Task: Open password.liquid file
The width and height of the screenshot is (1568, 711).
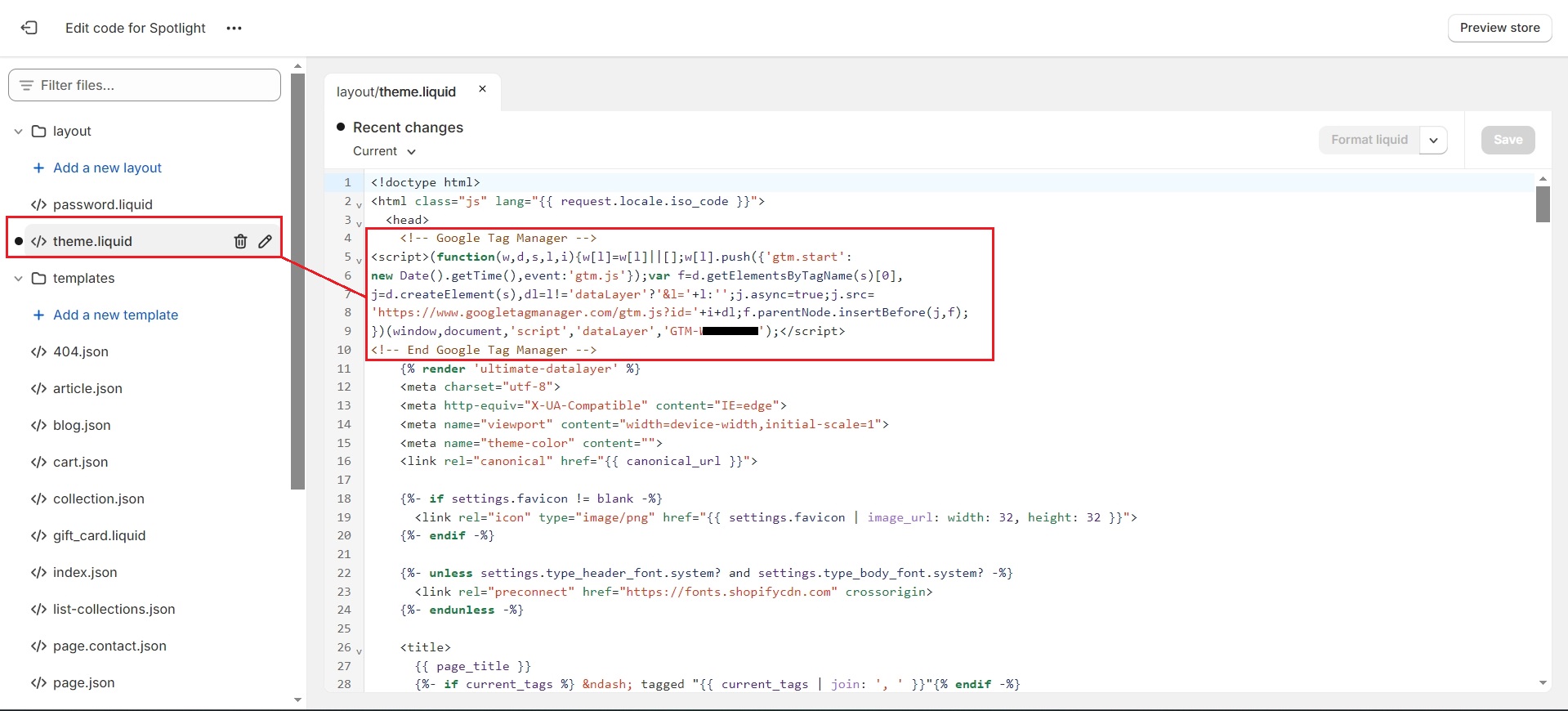Action: pyautogui.click(x=103, y=204)
